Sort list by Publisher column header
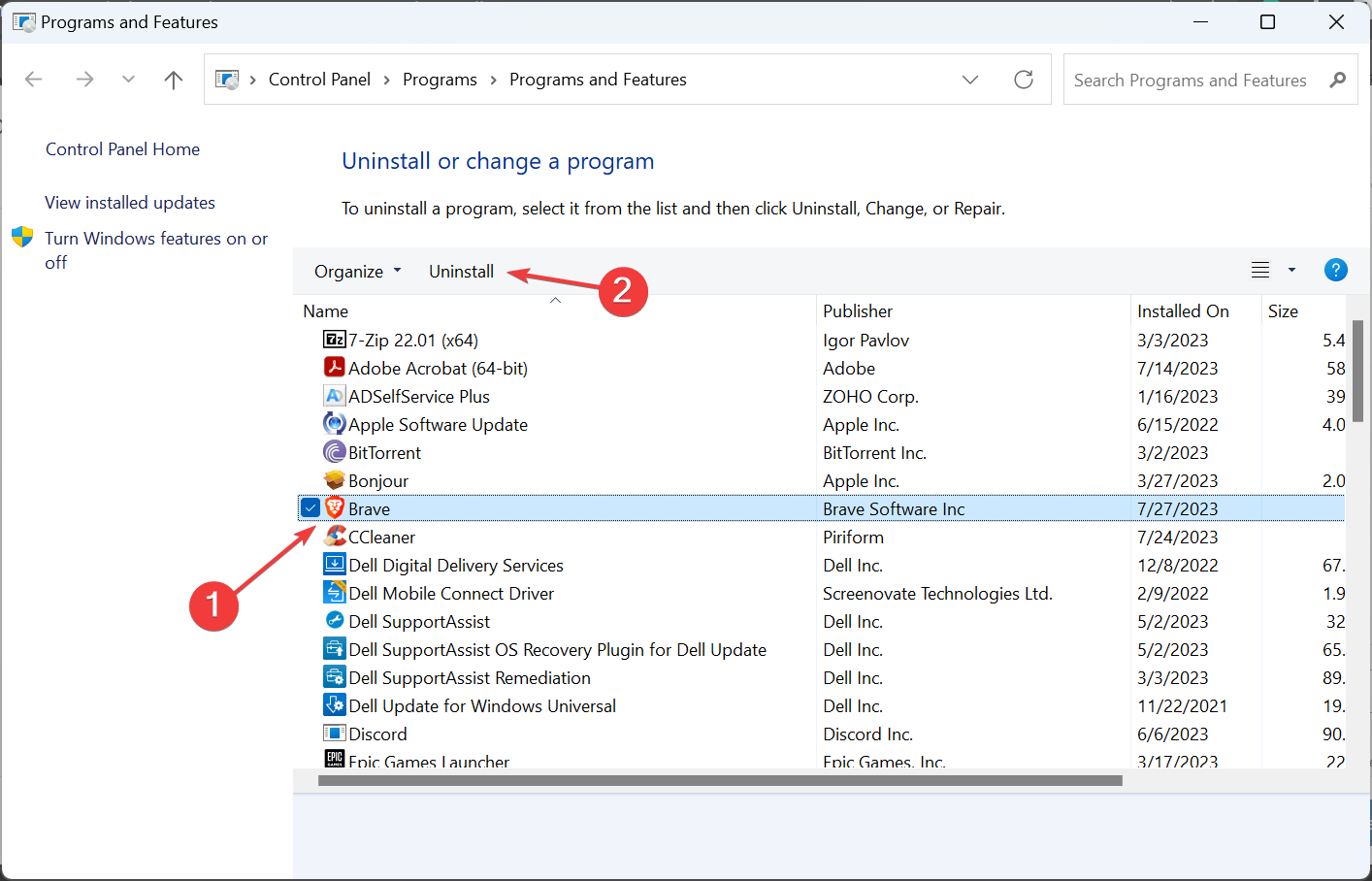This screenshot has height=881, width=1372. [x=858, y=311]
